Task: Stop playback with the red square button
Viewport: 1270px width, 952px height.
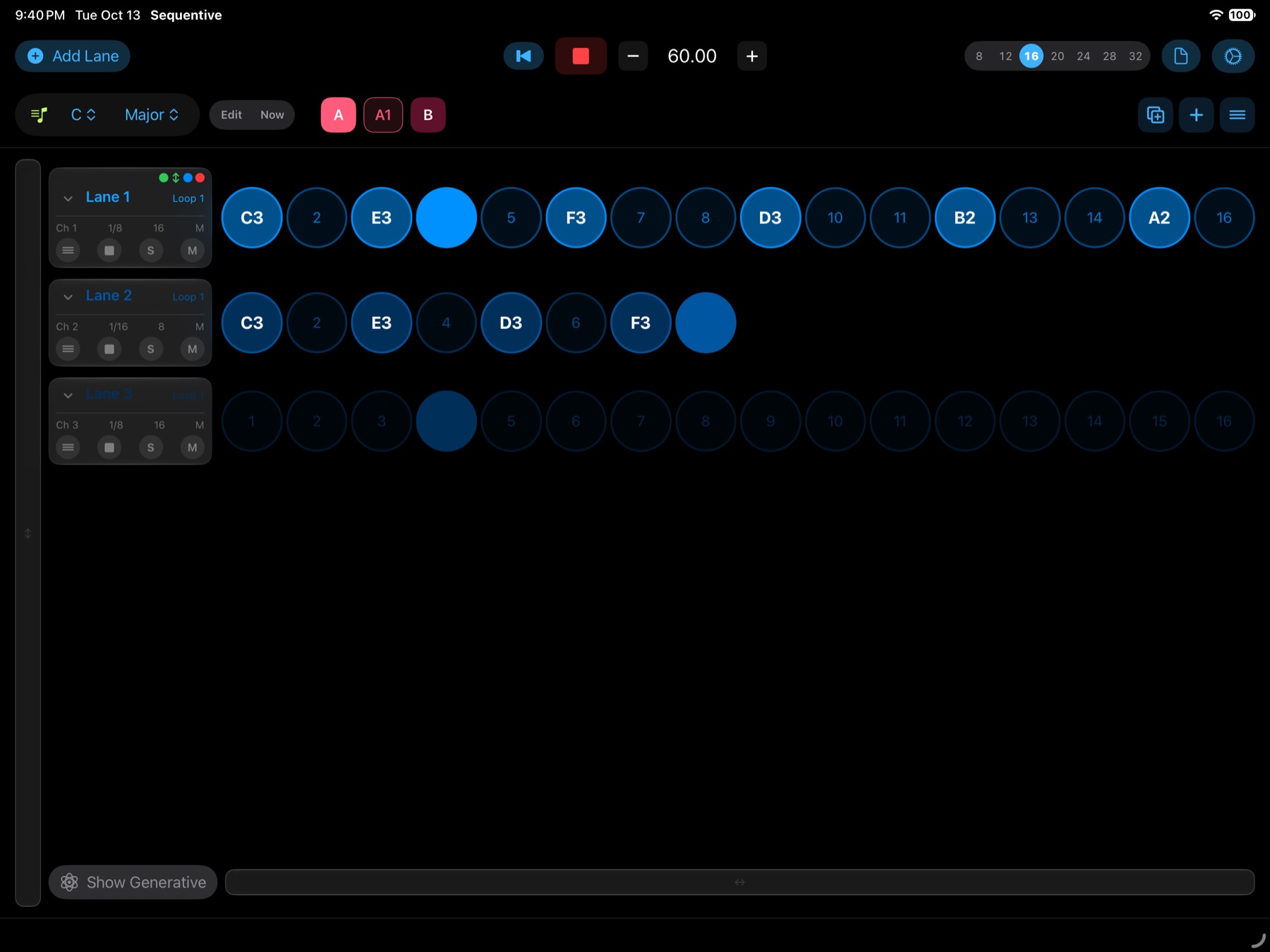Action: click(581, 56)
